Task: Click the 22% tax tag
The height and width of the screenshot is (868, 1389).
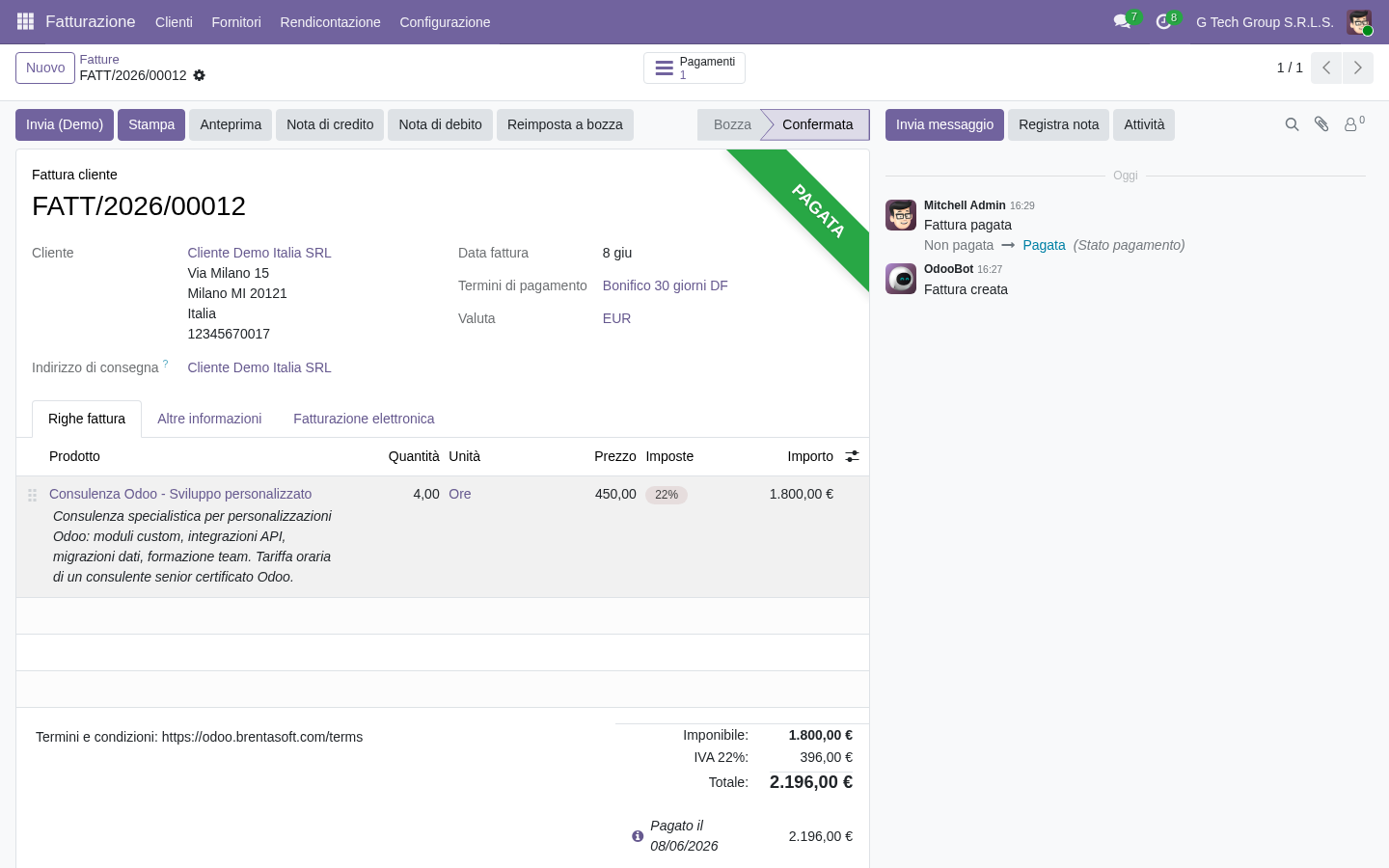Action: point(667,495)
